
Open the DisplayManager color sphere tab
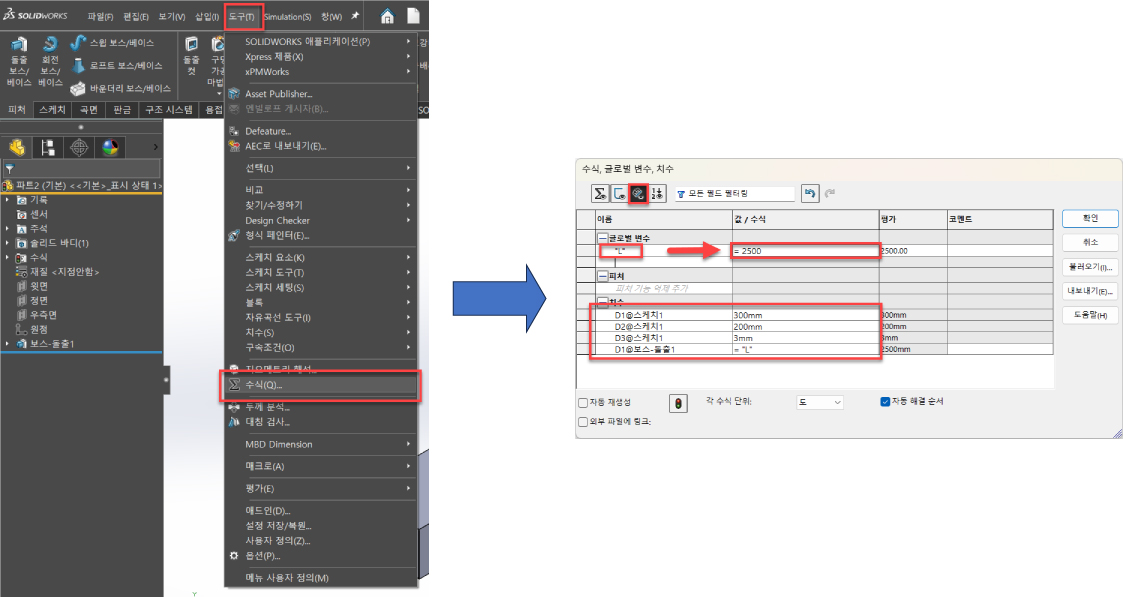pos(110,147)
